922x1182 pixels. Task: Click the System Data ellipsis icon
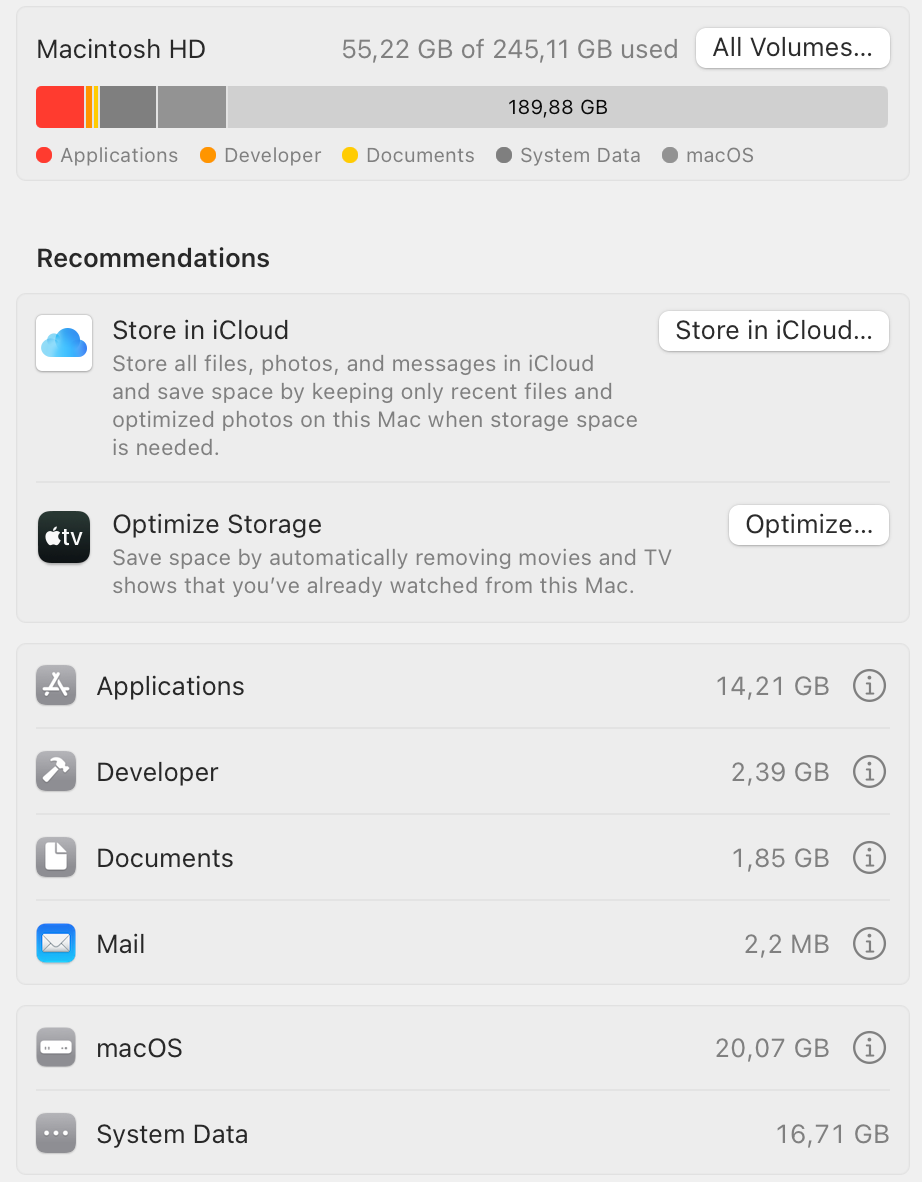click(56, 1133)
